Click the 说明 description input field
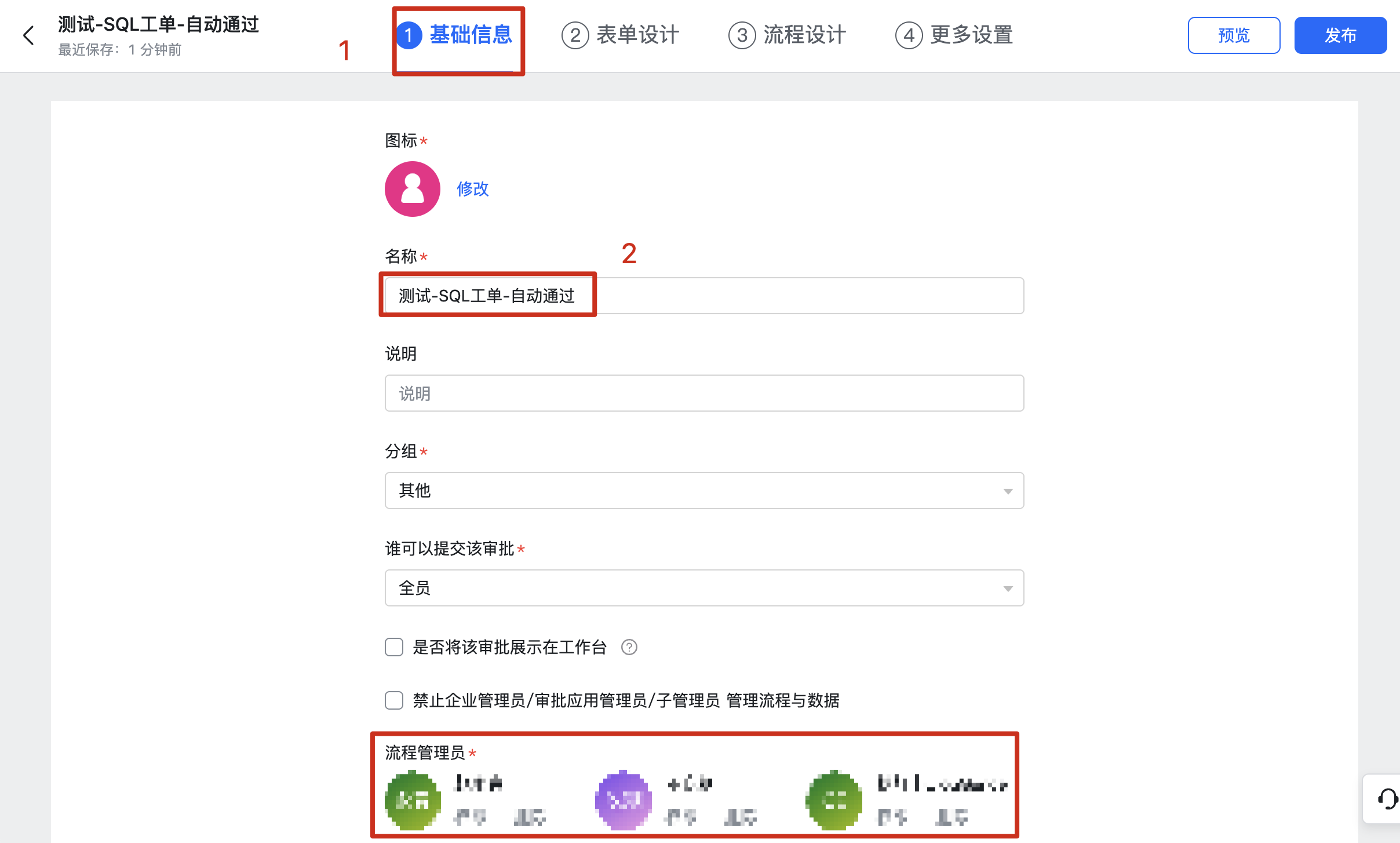The width and height of the screenshot is (1400, 843). click(703, 393)
